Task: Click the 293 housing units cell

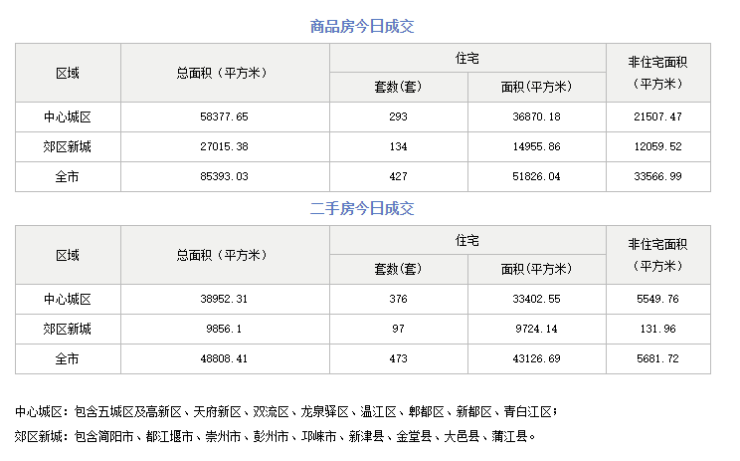Action: [397, 117]
